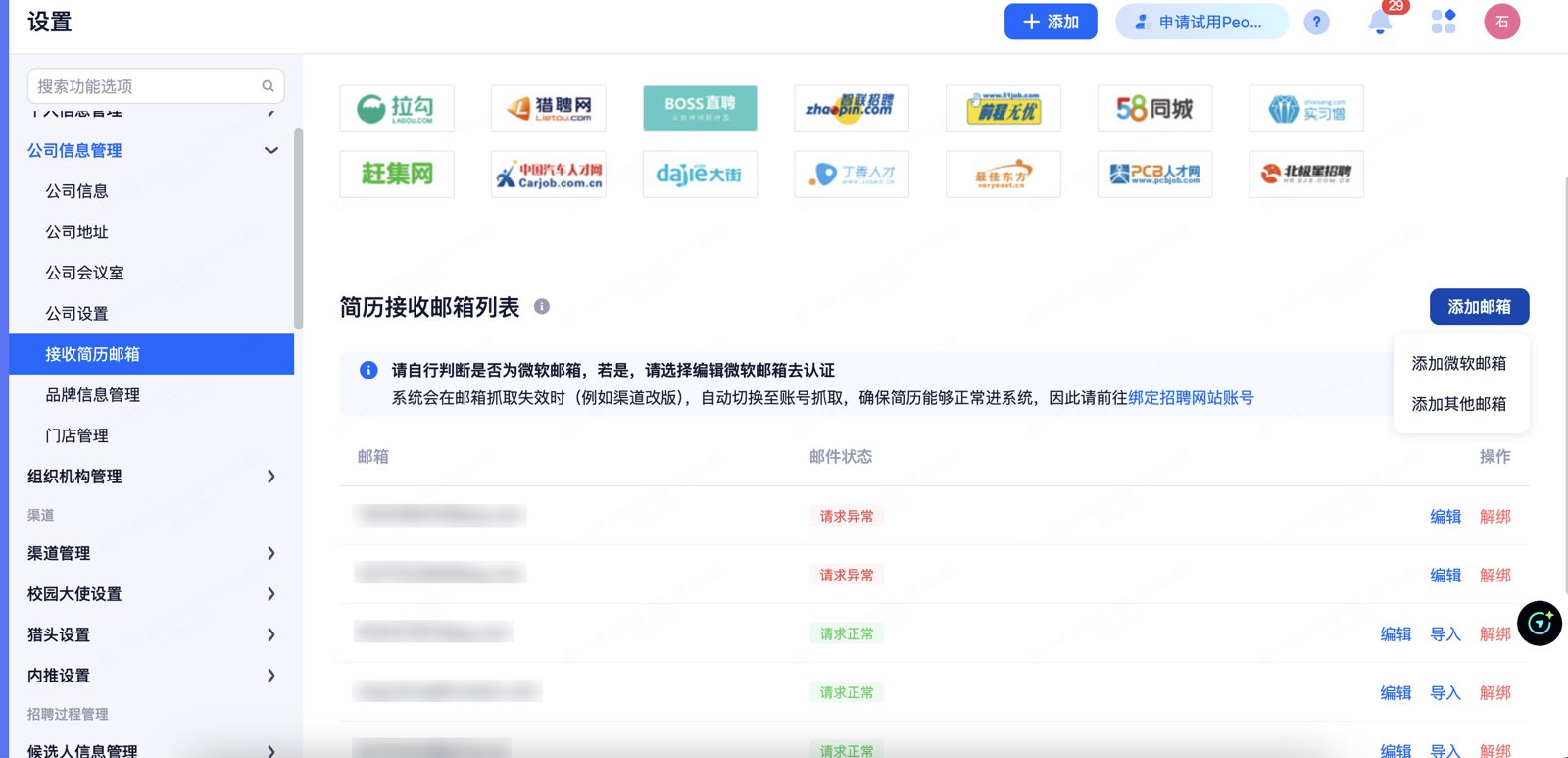Click the sidebar vertical scrollbar
This screenshot has width=1568, height=758.
coord(298,228)
